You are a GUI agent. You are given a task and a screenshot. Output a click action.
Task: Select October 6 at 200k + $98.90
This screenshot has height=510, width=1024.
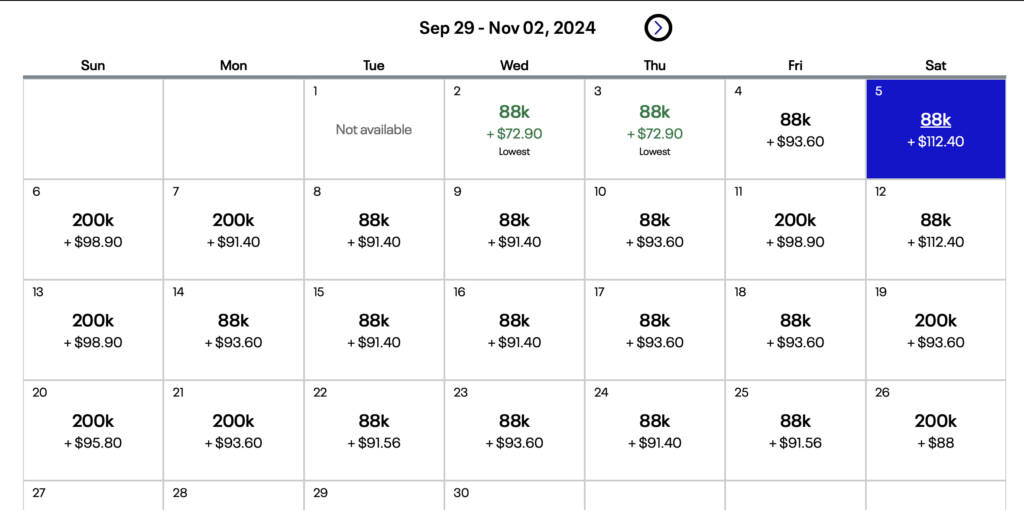click(x=93, y=230)
